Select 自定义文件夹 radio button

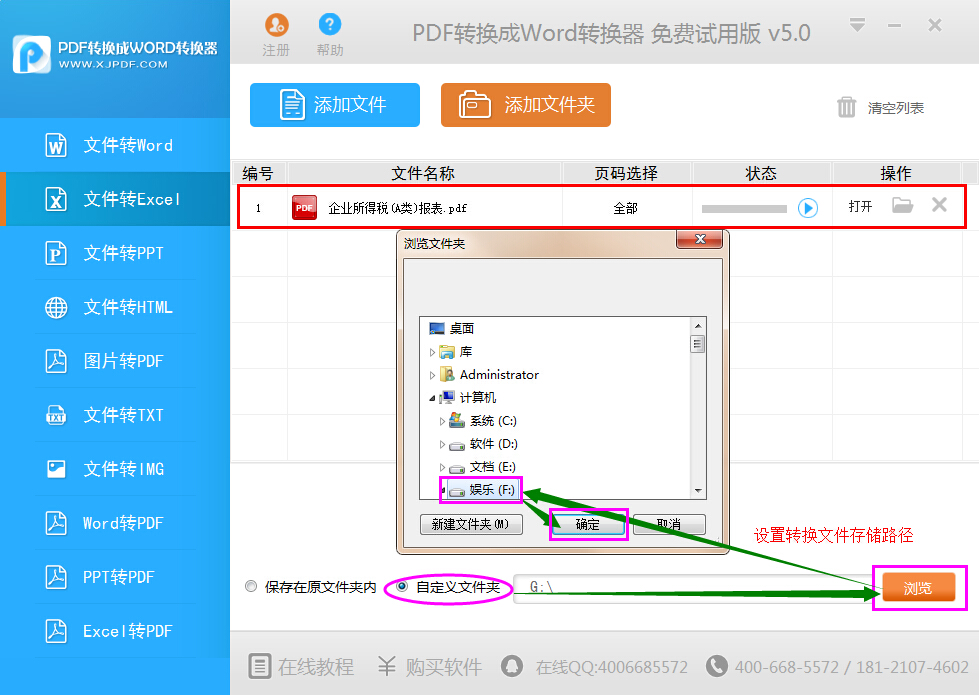click(402, 586)
